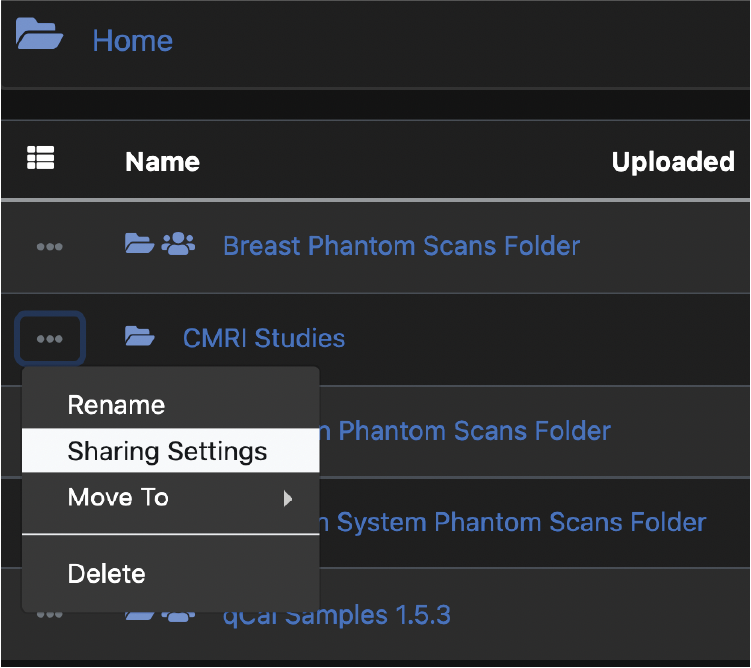This screenshot has width=751, height=668.
Task: Sort by the Uploaded column header
Action: (672, 162)
